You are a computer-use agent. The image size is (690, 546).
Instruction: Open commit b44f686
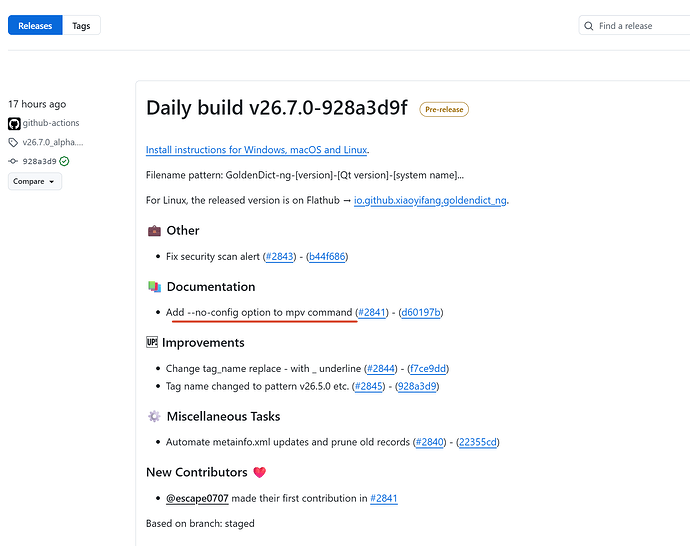(327, 257)
